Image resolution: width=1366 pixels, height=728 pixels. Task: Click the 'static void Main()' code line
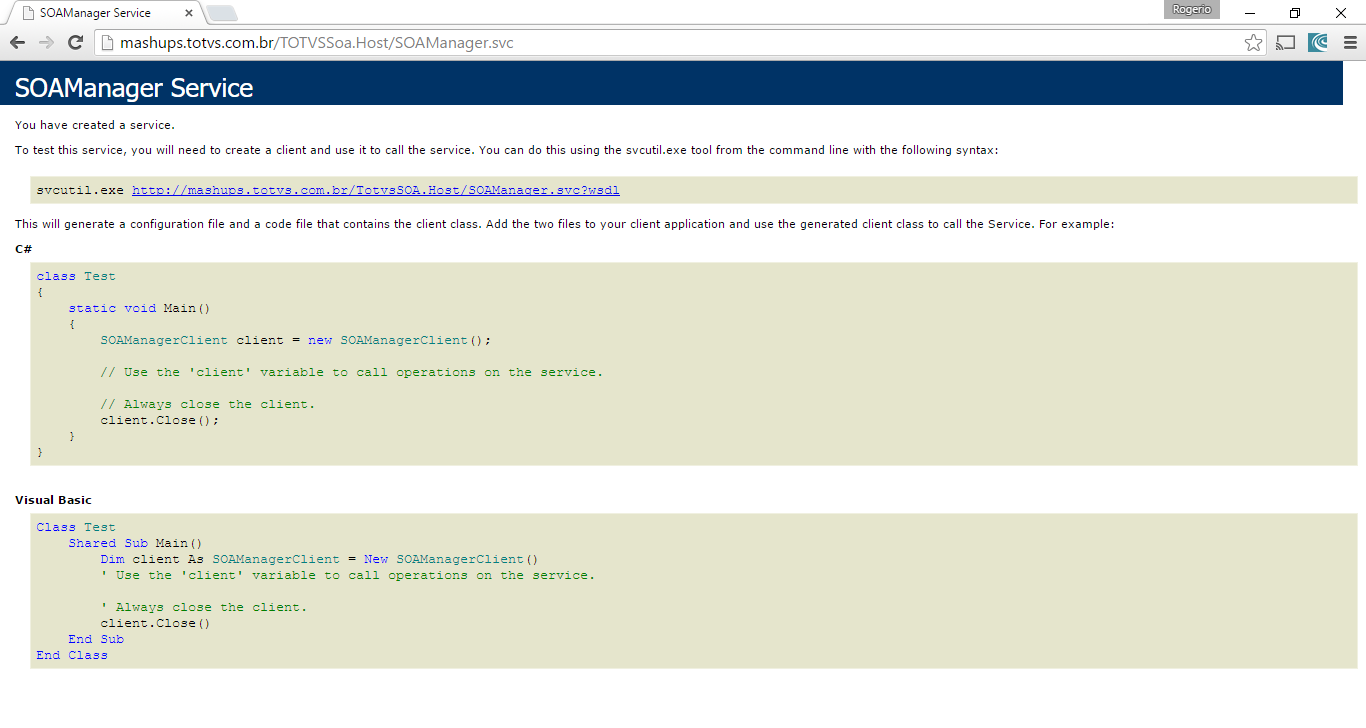(140, 308)
